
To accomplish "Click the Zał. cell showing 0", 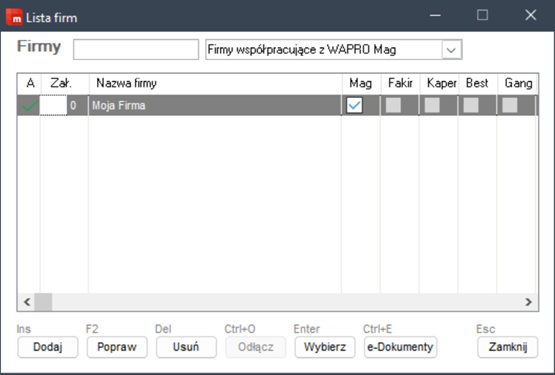I will tap(64, 105).
